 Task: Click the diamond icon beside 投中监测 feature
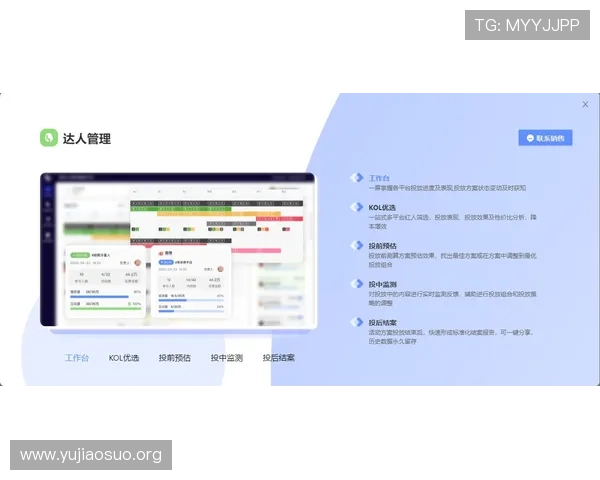[x=357, y=284]
